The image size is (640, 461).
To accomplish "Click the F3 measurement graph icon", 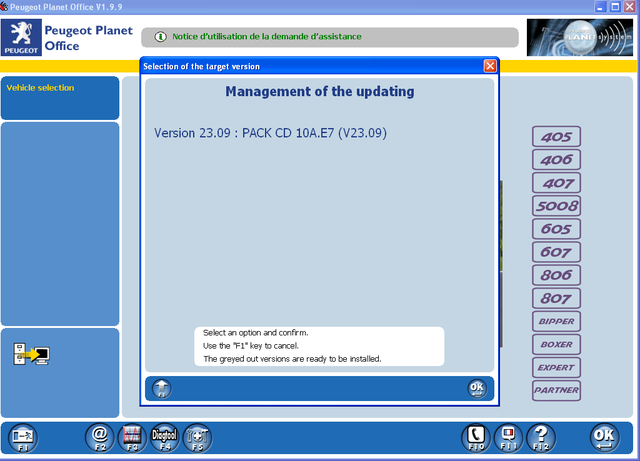I will (132, 438).
